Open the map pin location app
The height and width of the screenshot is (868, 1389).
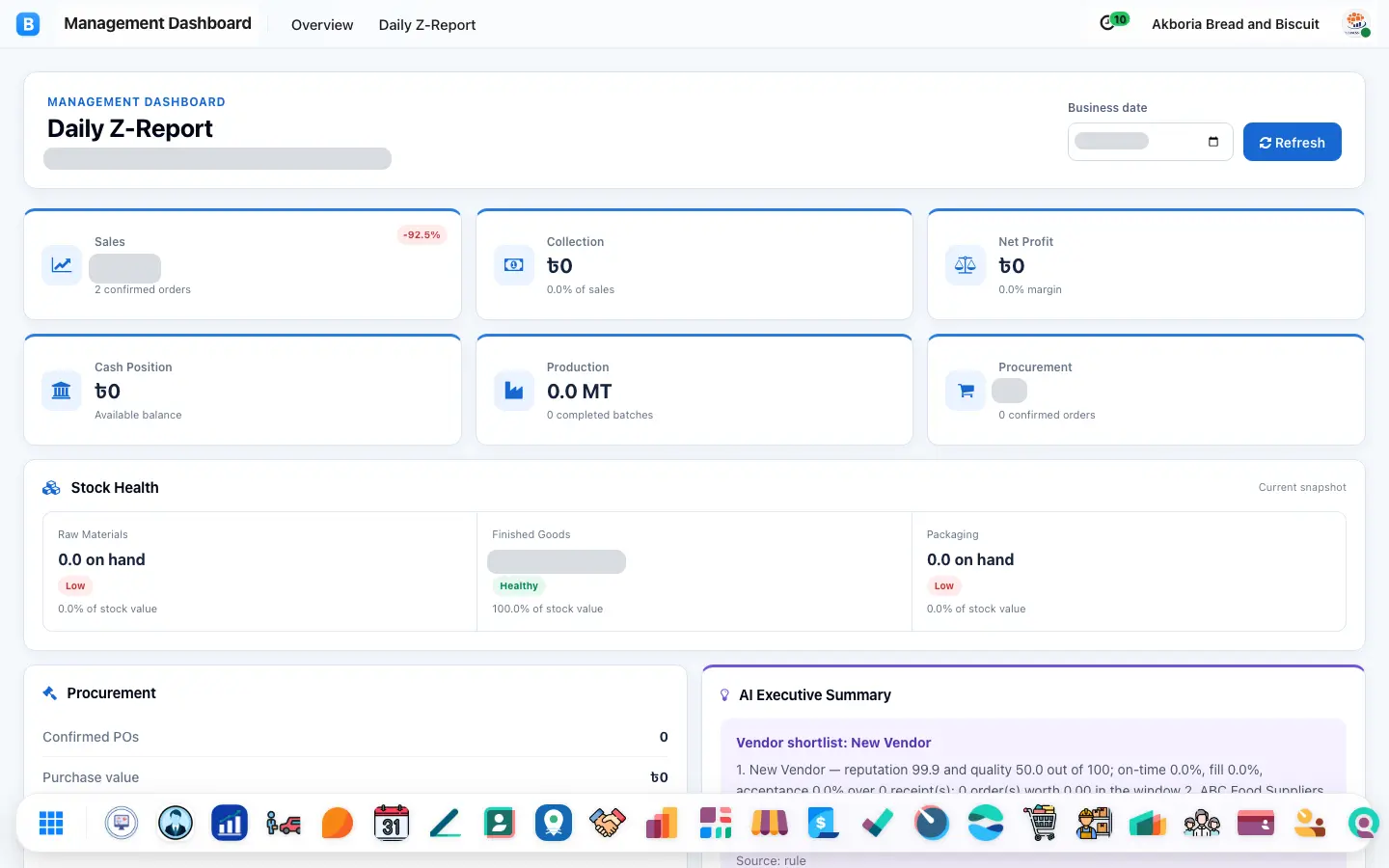[x=554, y=823]
